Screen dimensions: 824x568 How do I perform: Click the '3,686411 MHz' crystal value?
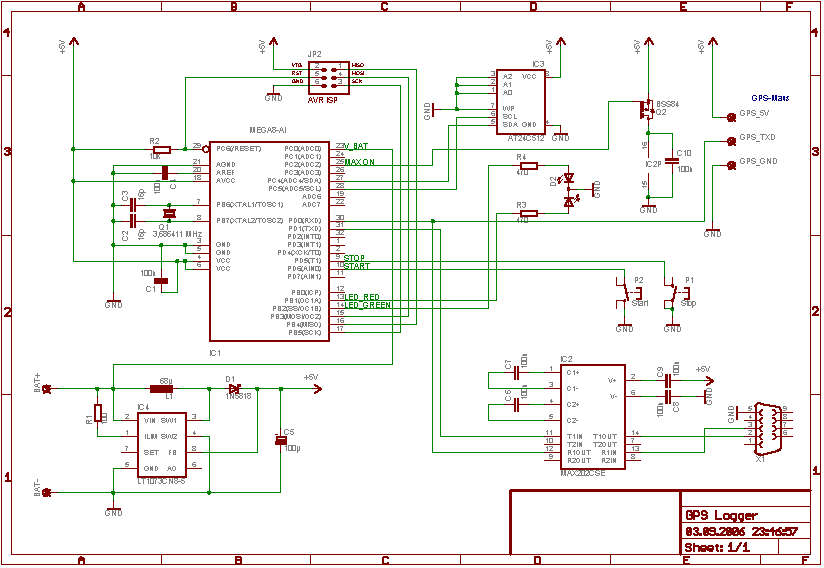point(177,234)
